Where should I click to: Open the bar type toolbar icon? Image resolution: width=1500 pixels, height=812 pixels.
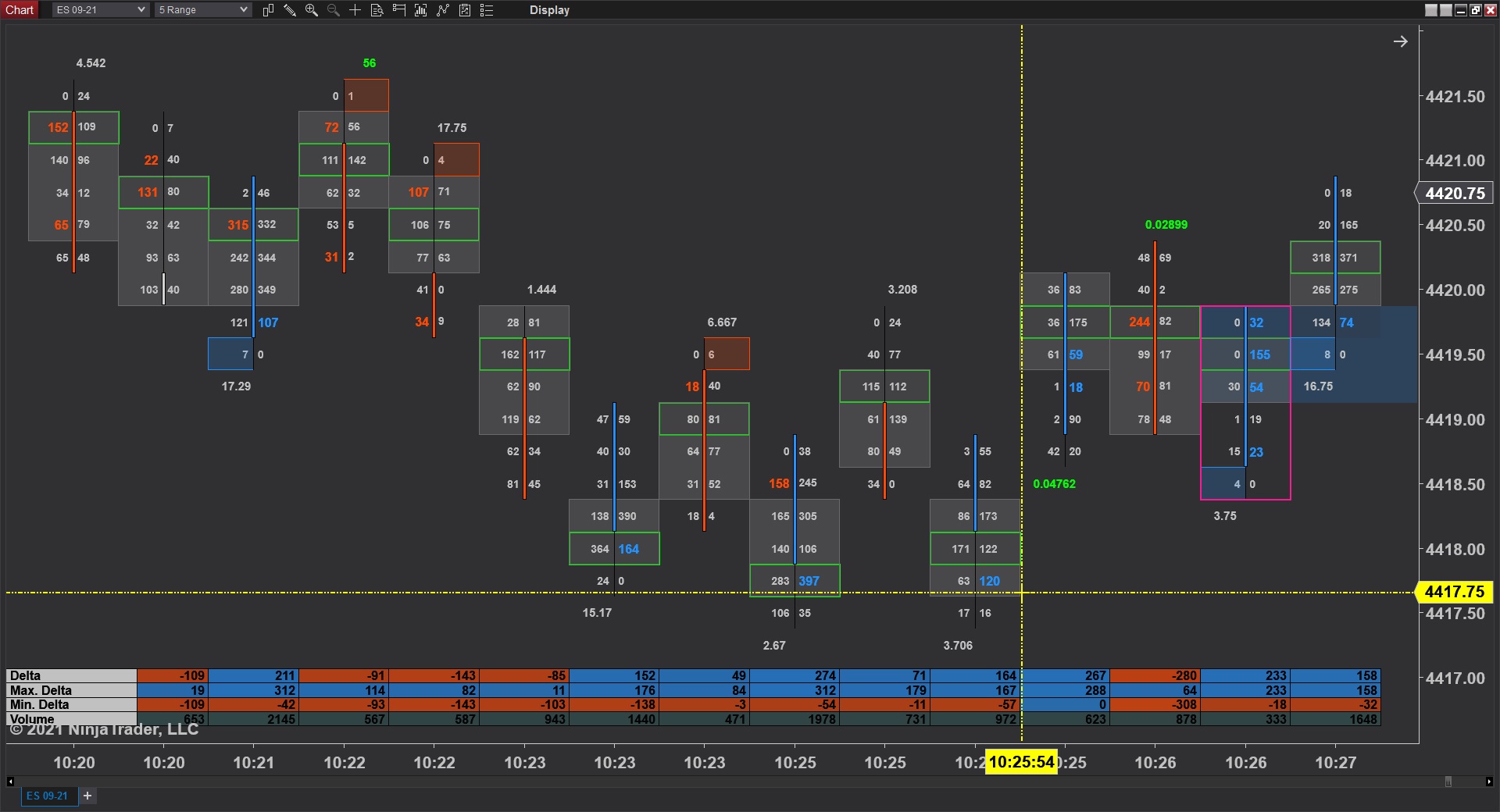[268, 10]
